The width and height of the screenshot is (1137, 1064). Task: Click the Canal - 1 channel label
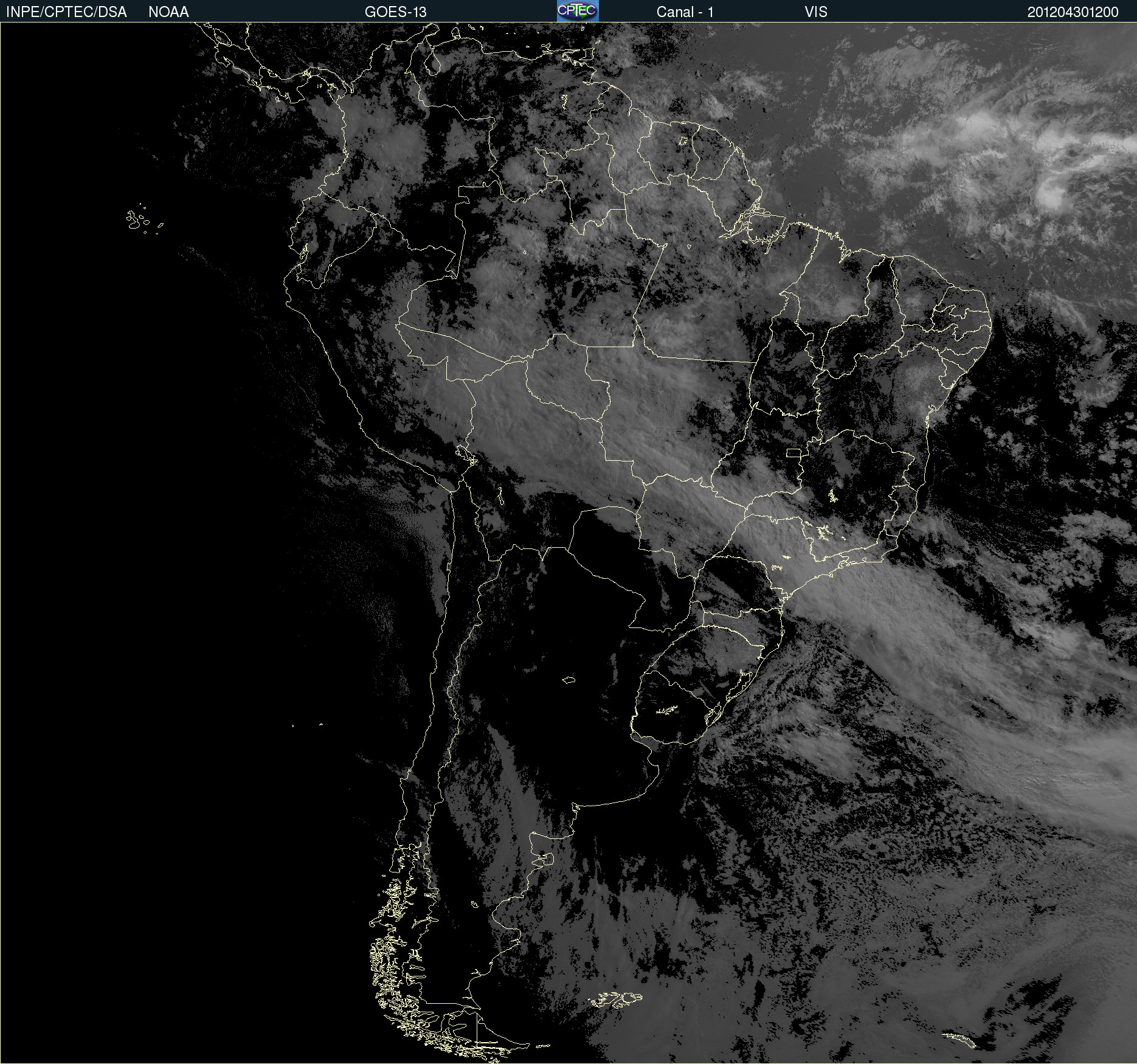685,12
